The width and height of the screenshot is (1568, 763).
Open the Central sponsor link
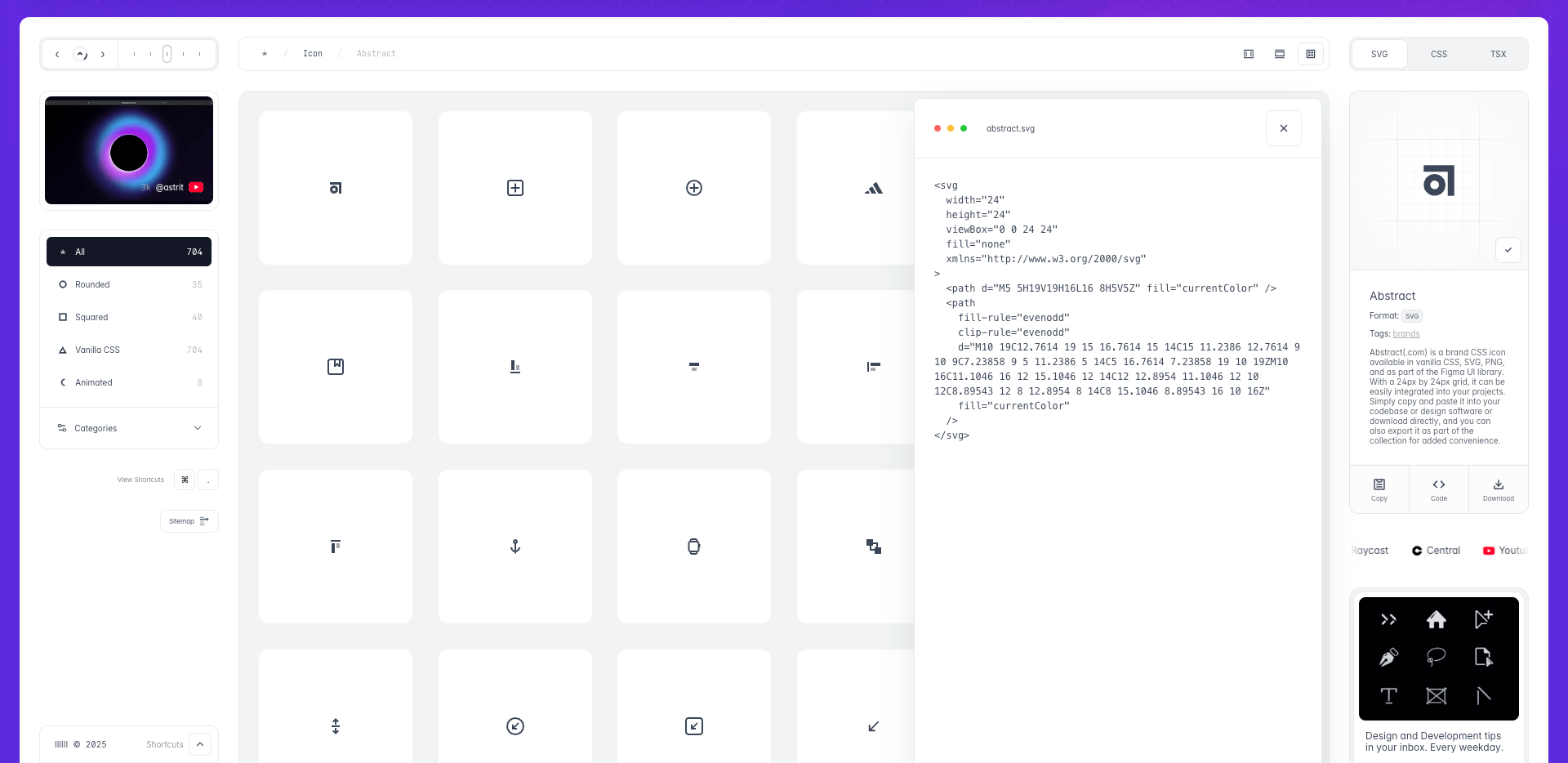[1437, 551]
